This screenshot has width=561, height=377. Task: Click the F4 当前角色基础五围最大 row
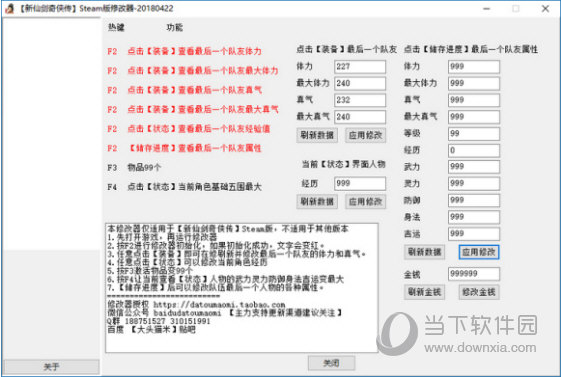pyautogui.click(x=184, y=187)
